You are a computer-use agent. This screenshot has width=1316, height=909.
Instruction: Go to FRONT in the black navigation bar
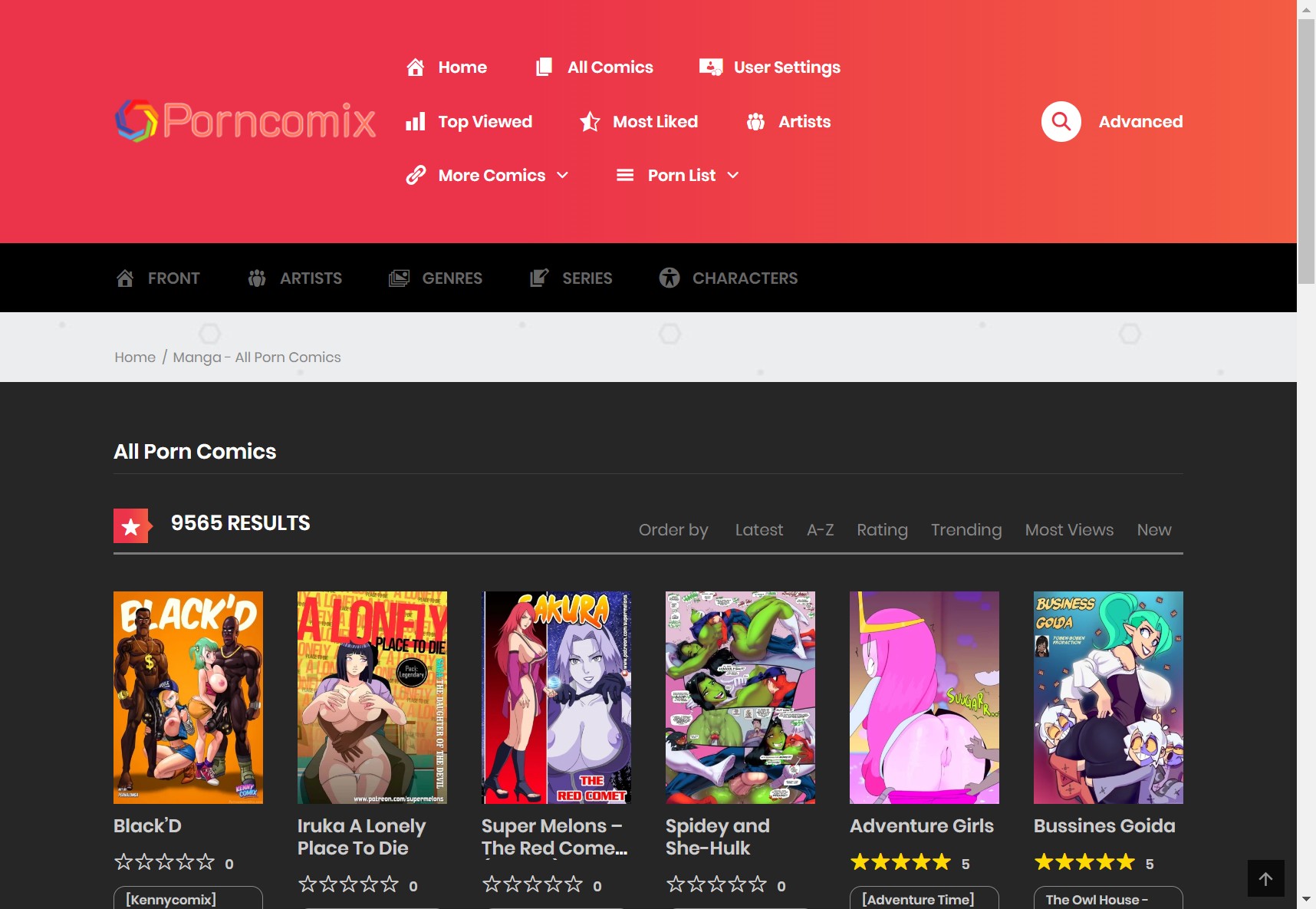[x=173, y=278]
